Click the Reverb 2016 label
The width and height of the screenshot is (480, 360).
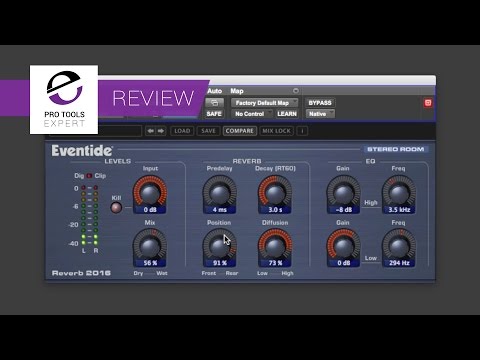pyautogui.click(x=81, y=273)
